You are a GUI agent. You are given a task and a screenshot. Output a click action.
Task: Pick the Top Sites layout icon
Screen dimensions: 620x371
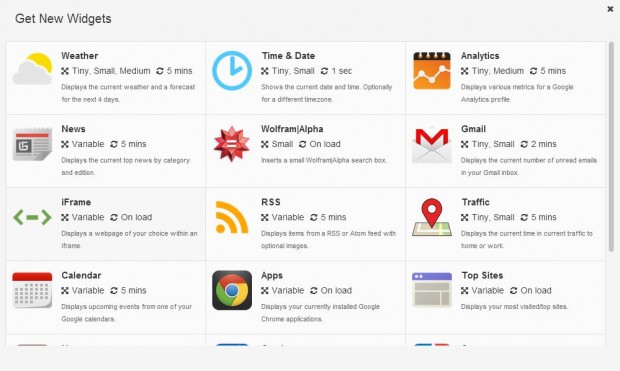pos(432,290)
